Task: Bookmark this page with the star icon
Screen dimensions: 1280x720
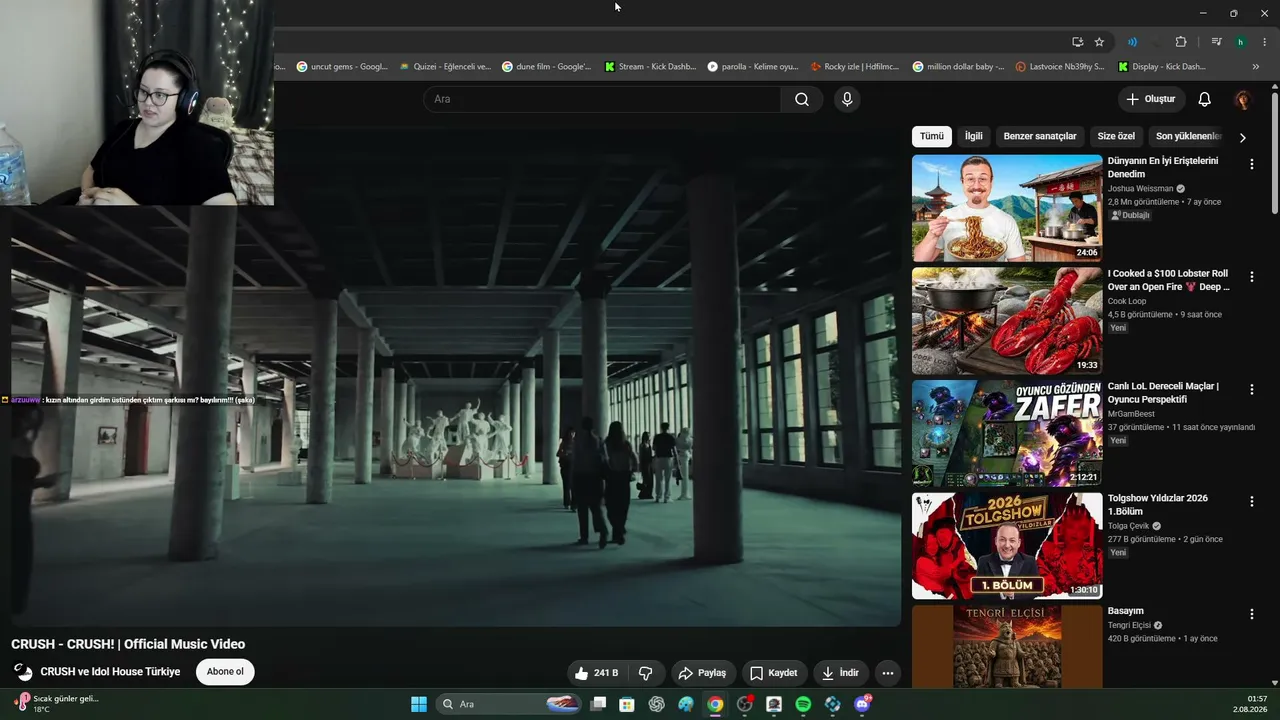Action: pos(1099,42)
